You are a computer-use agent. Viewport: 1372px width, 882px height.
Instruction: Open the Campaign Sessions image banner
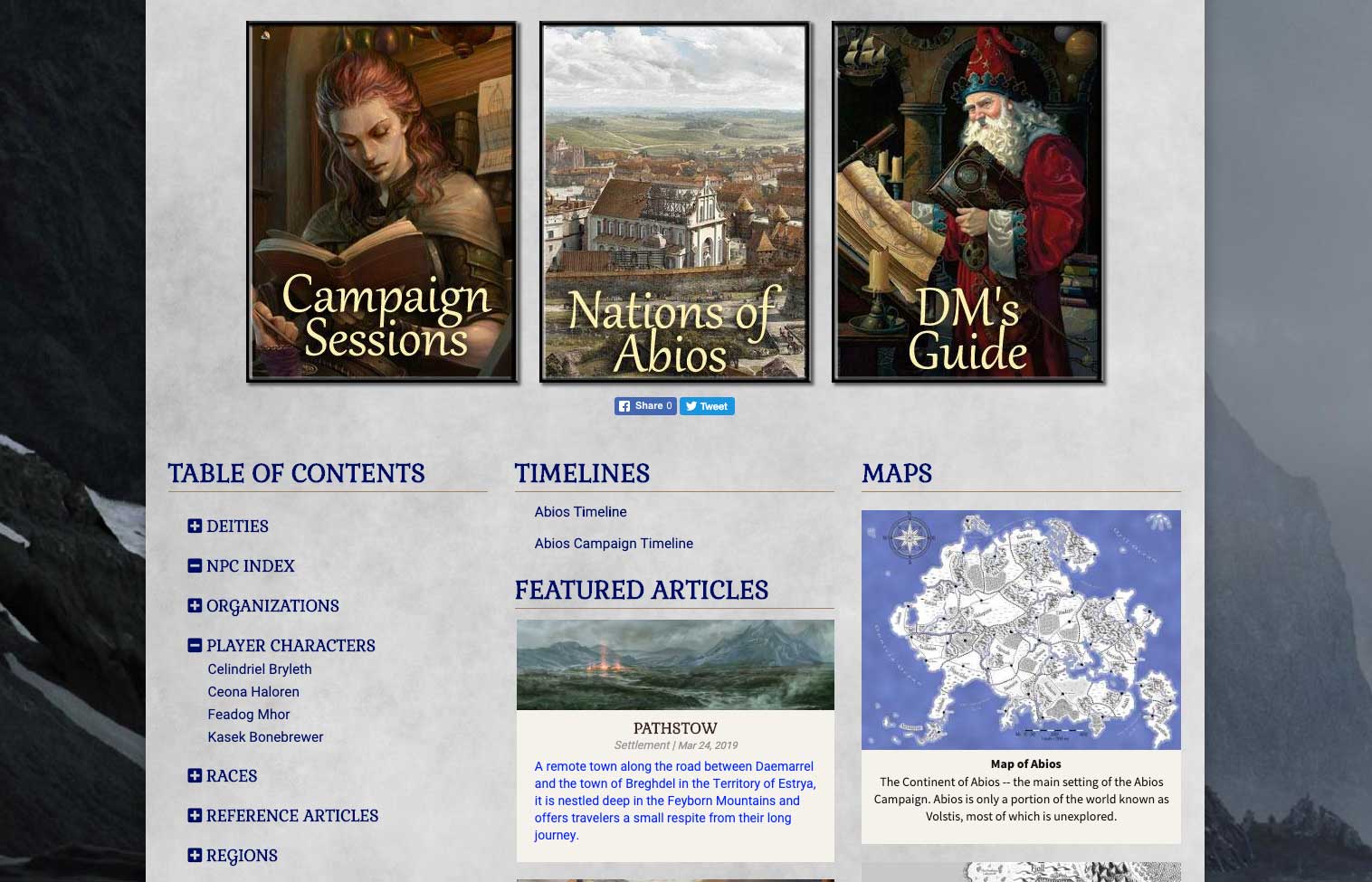tap(382, 202)
